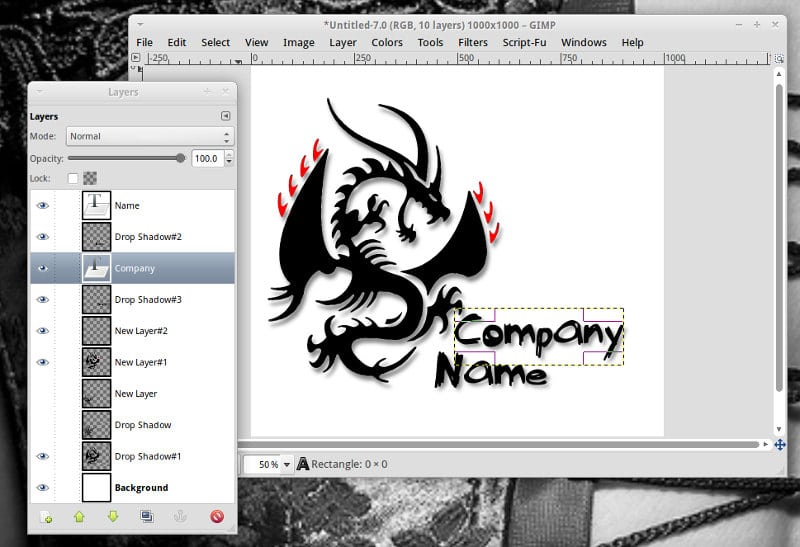The width and height of the screenshot is (800, 547).
Task: Select the New Layer#2 layer row
Action: coord(132,331)
